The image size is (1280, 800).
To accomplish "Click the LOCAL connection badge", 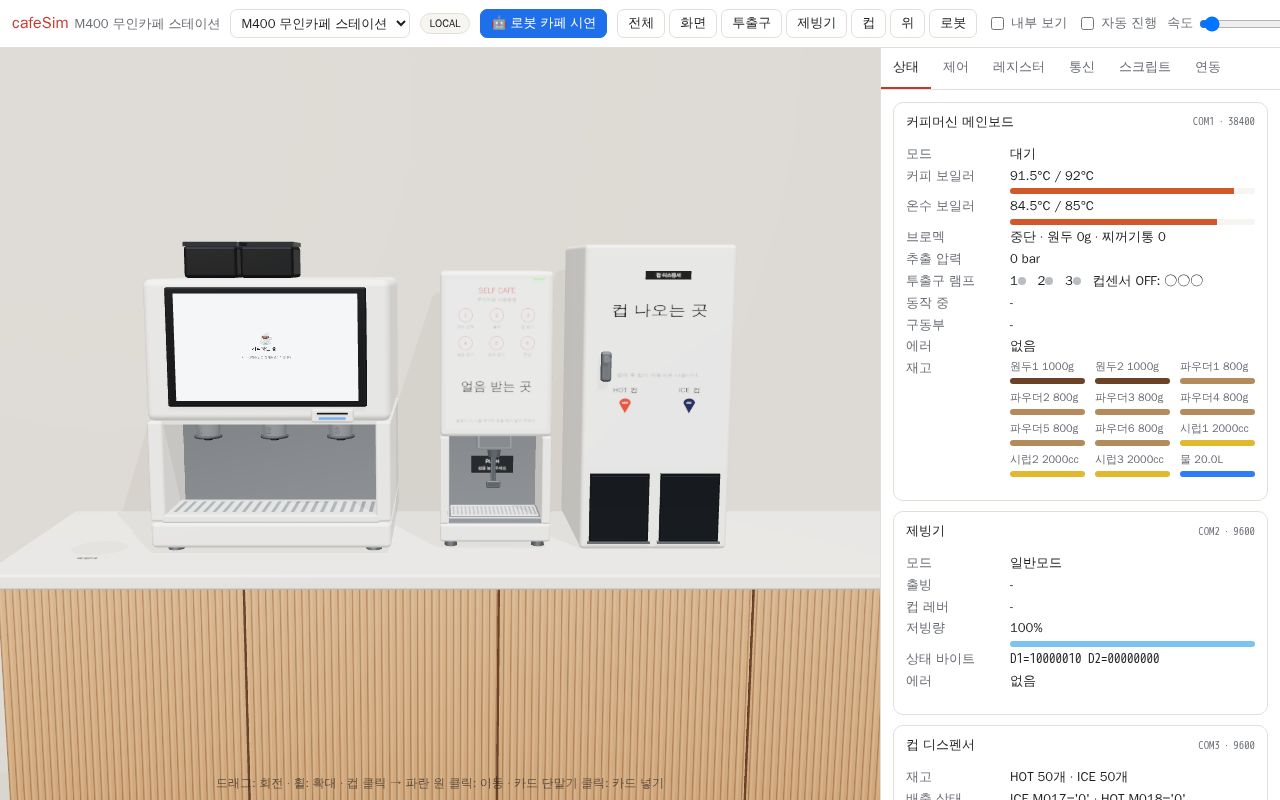I will pos(445,23).
